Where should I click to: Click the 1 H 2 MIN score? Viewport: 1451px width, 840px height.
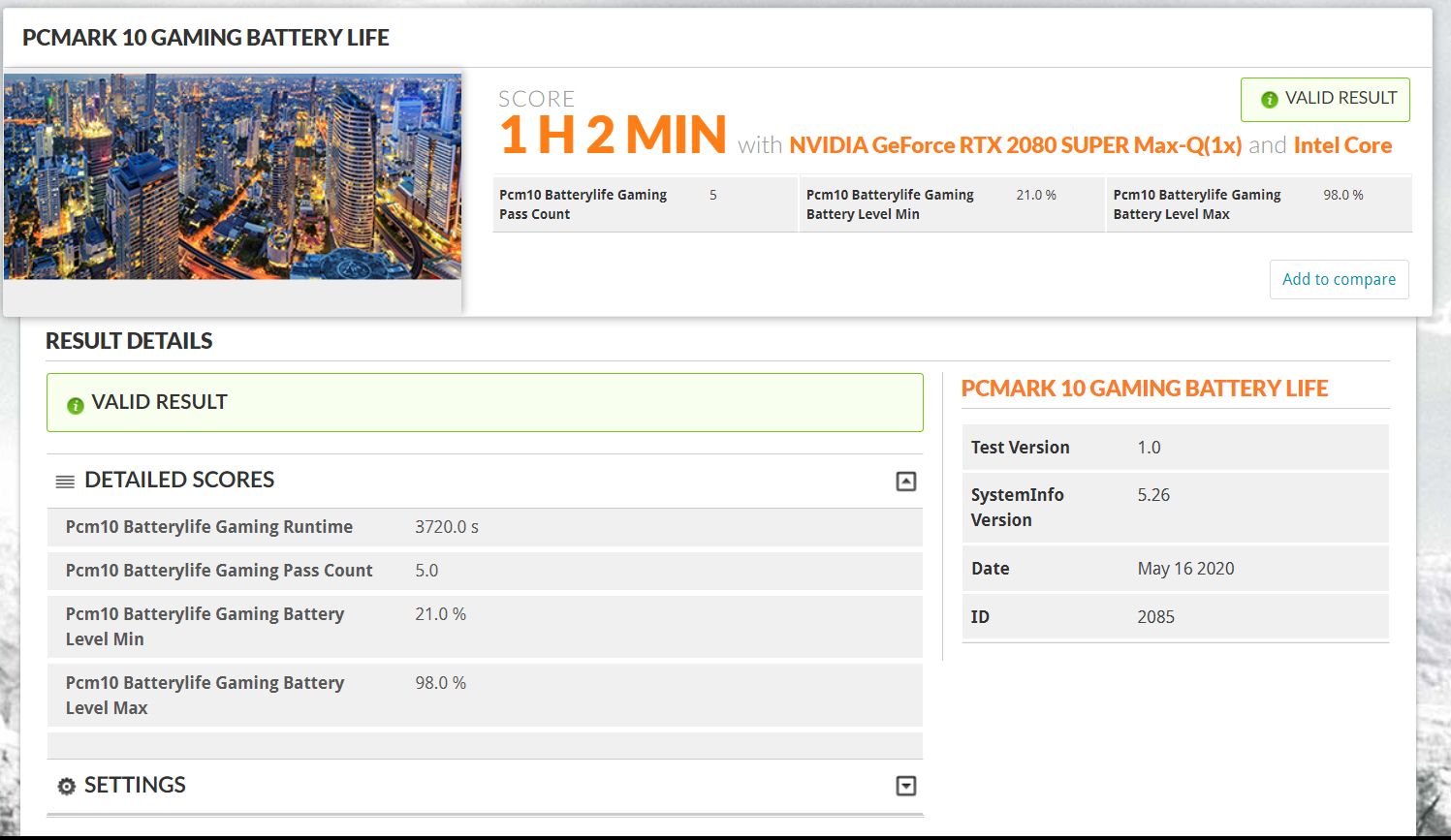[613, 135]
